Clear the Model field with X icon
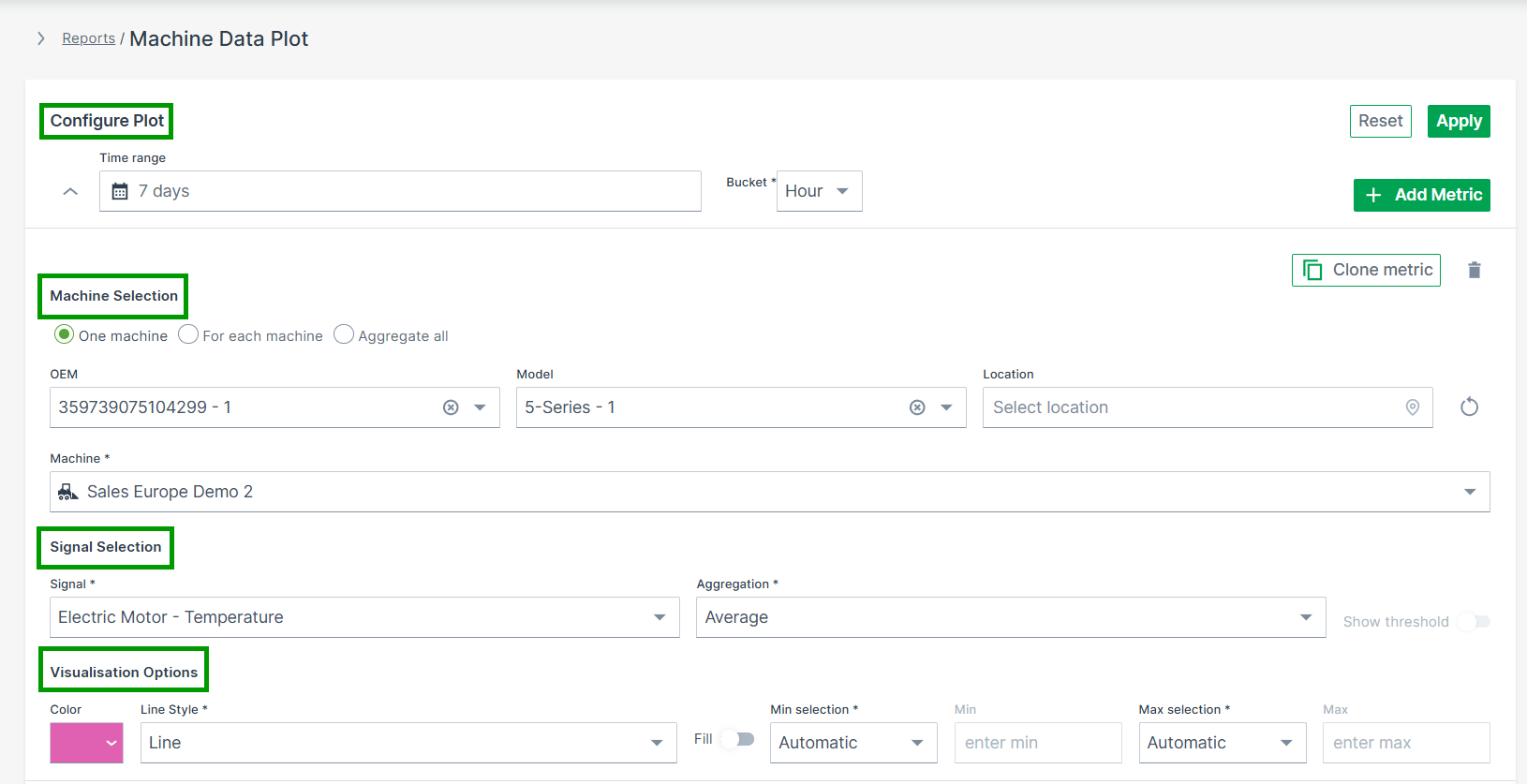1527x784 pixels. point(917,407)
